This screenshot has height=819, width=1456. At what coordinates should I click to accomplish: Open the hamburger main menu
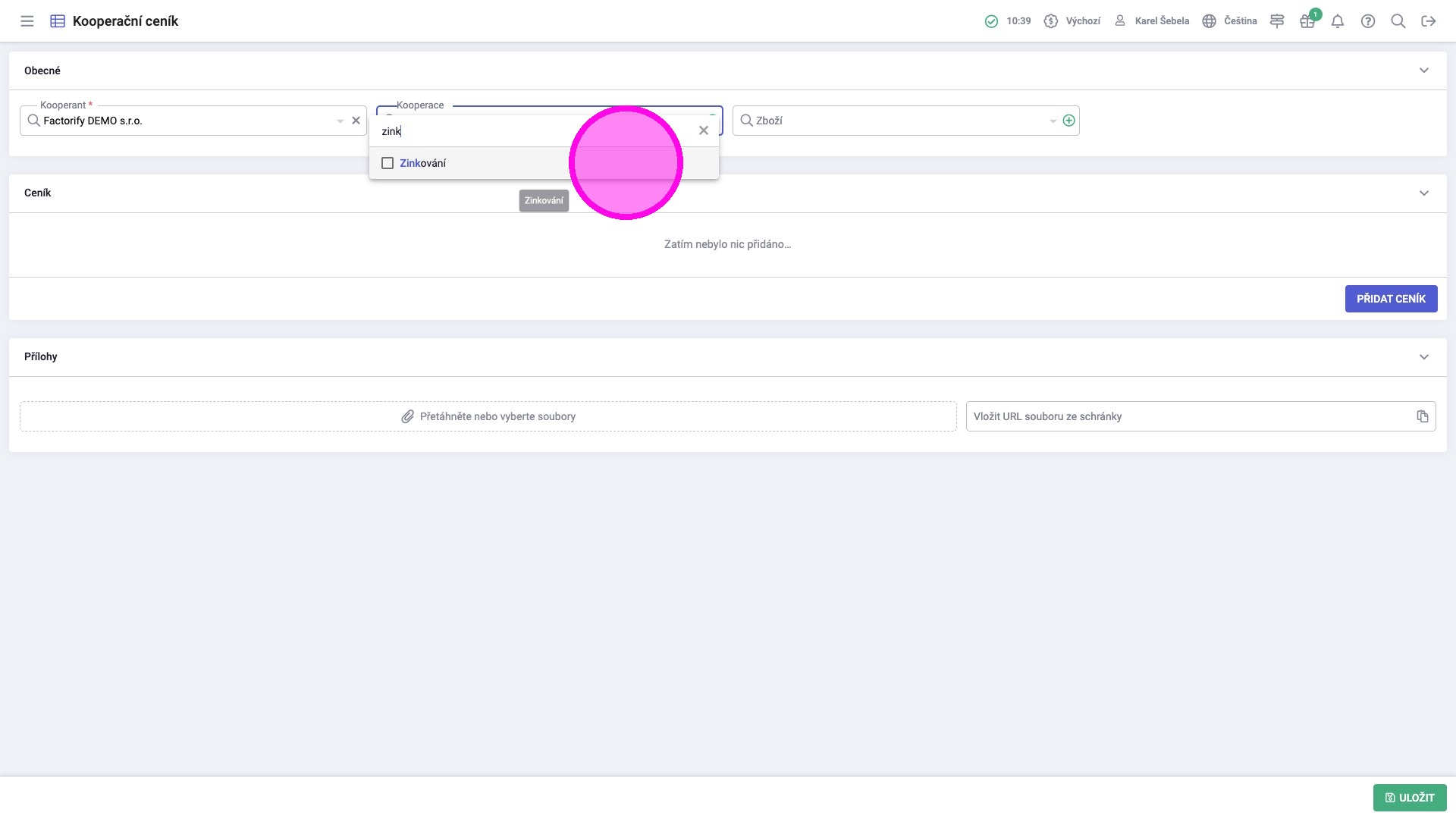pos(27,21)
